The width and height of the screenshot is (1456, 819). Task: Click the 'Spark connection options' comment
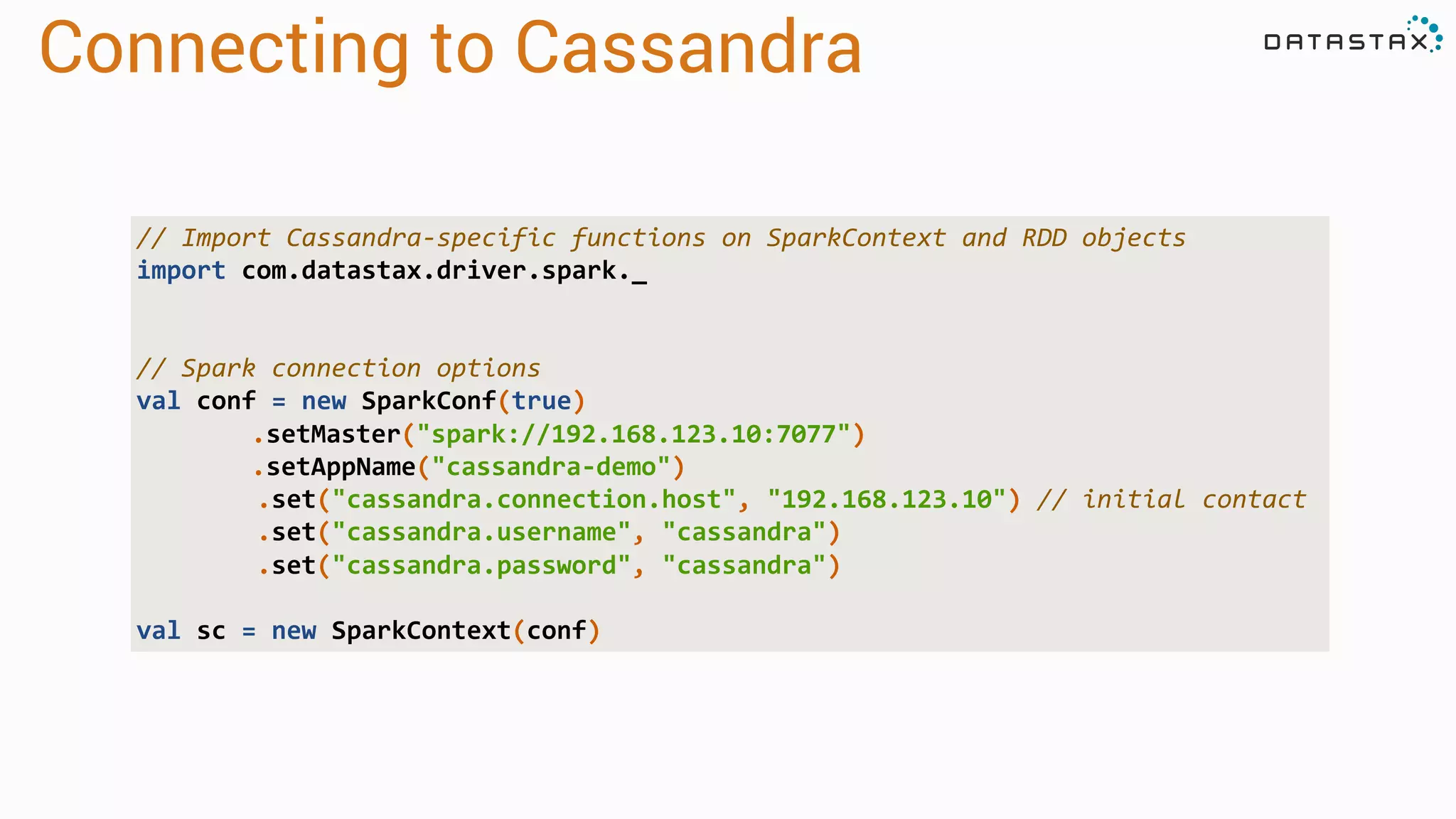(338, 368)
